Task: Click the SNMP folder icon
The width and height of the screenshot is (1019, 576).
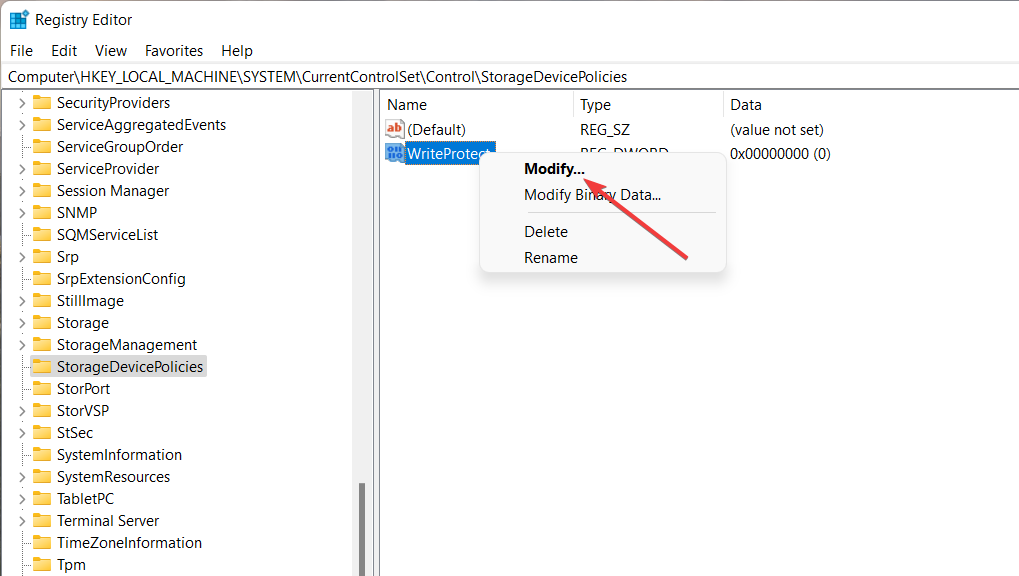Action: pos(42,213)
